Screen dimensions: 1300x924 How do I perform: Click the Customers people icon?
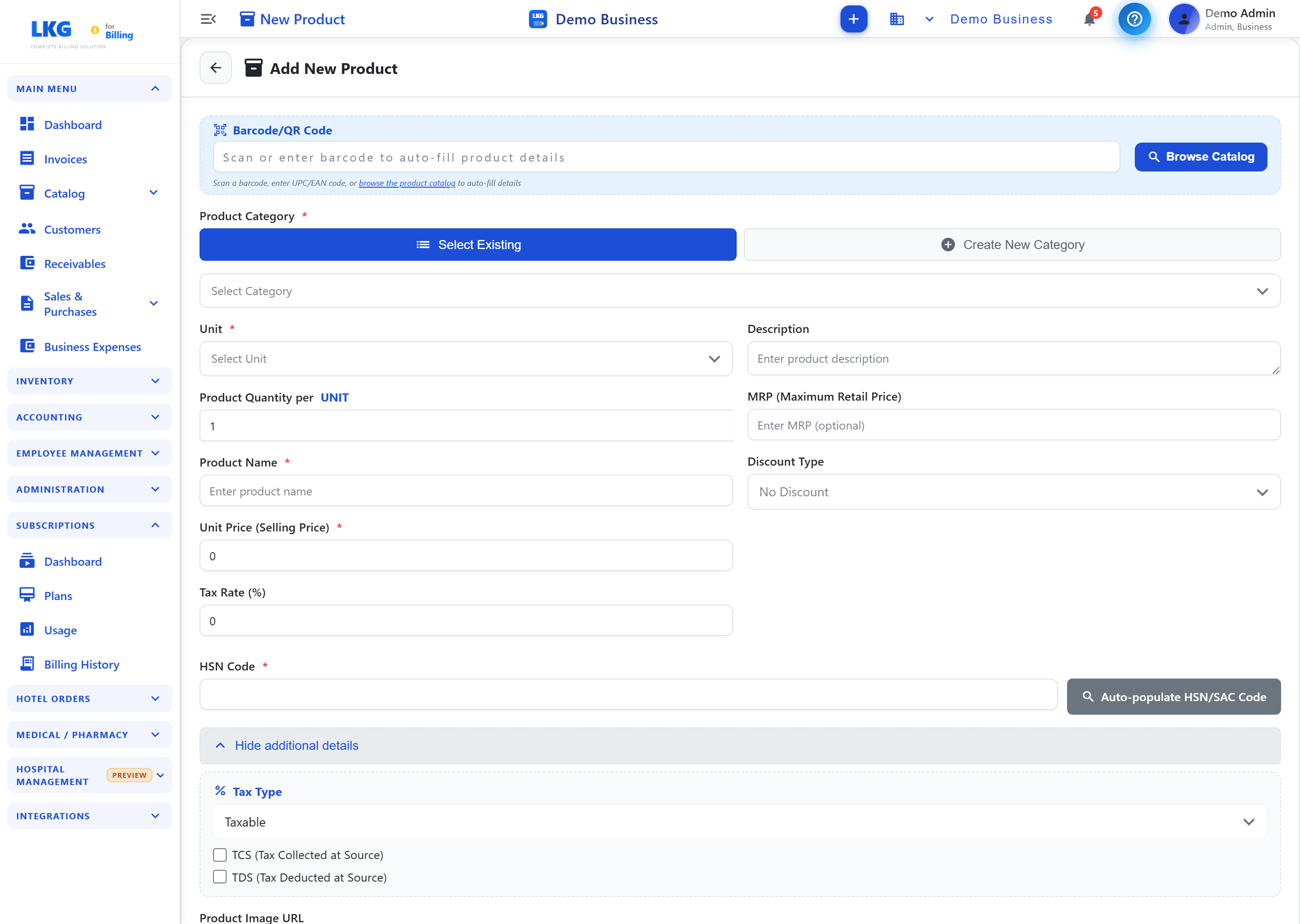tap(27, 229)
